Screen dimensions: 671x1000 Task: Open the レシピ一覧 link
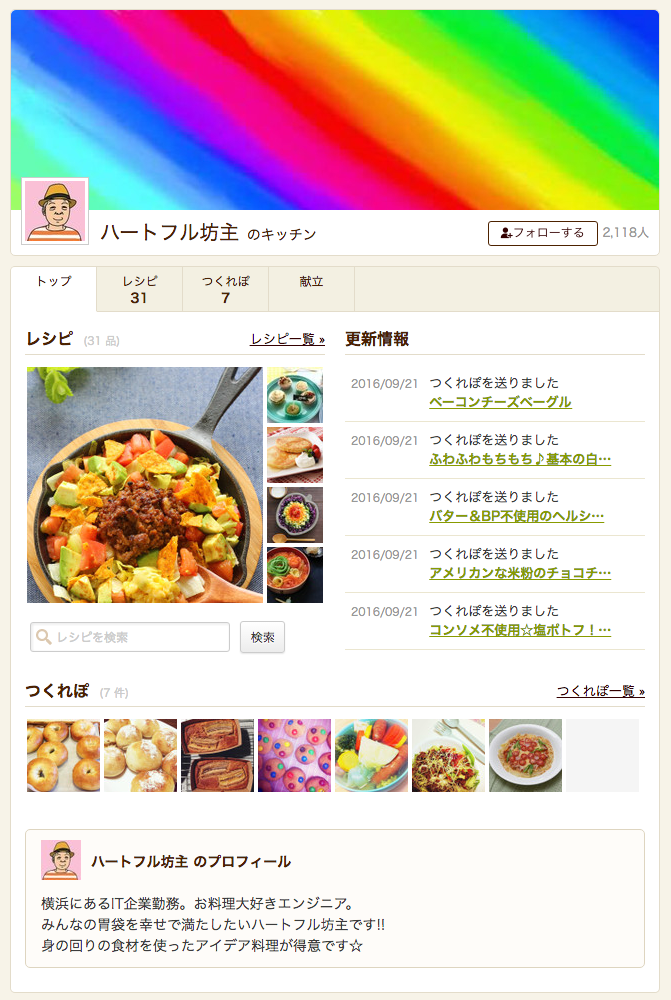(287, 339)
